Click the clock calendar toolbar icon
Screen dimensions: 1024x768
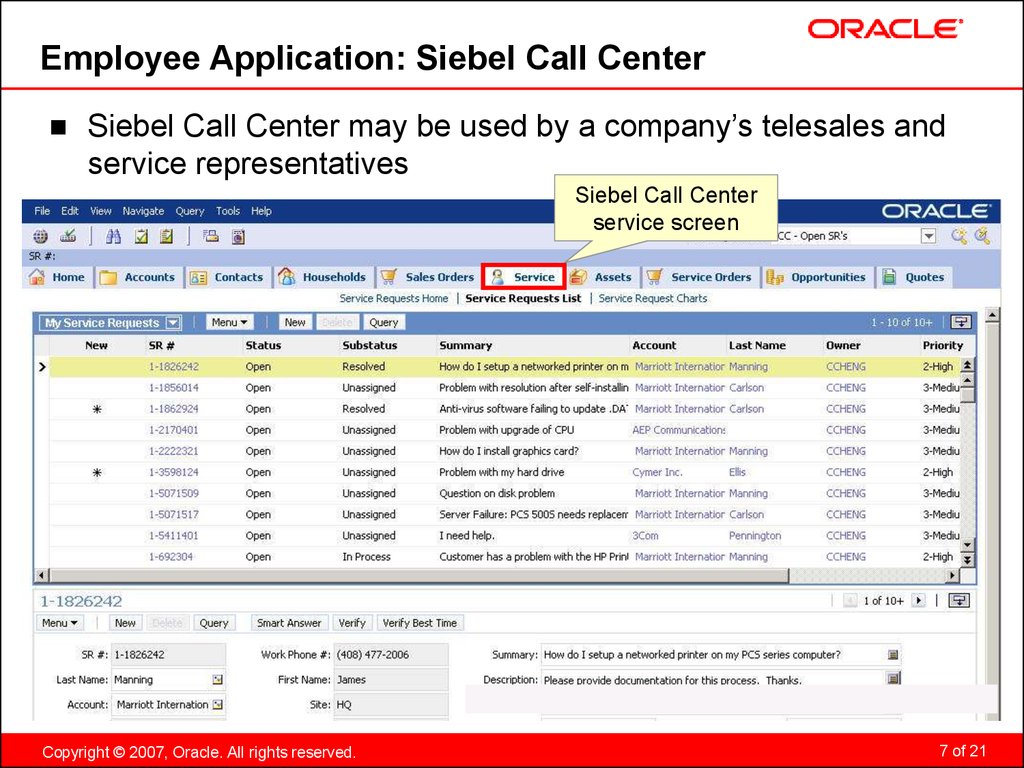(238, 236)
